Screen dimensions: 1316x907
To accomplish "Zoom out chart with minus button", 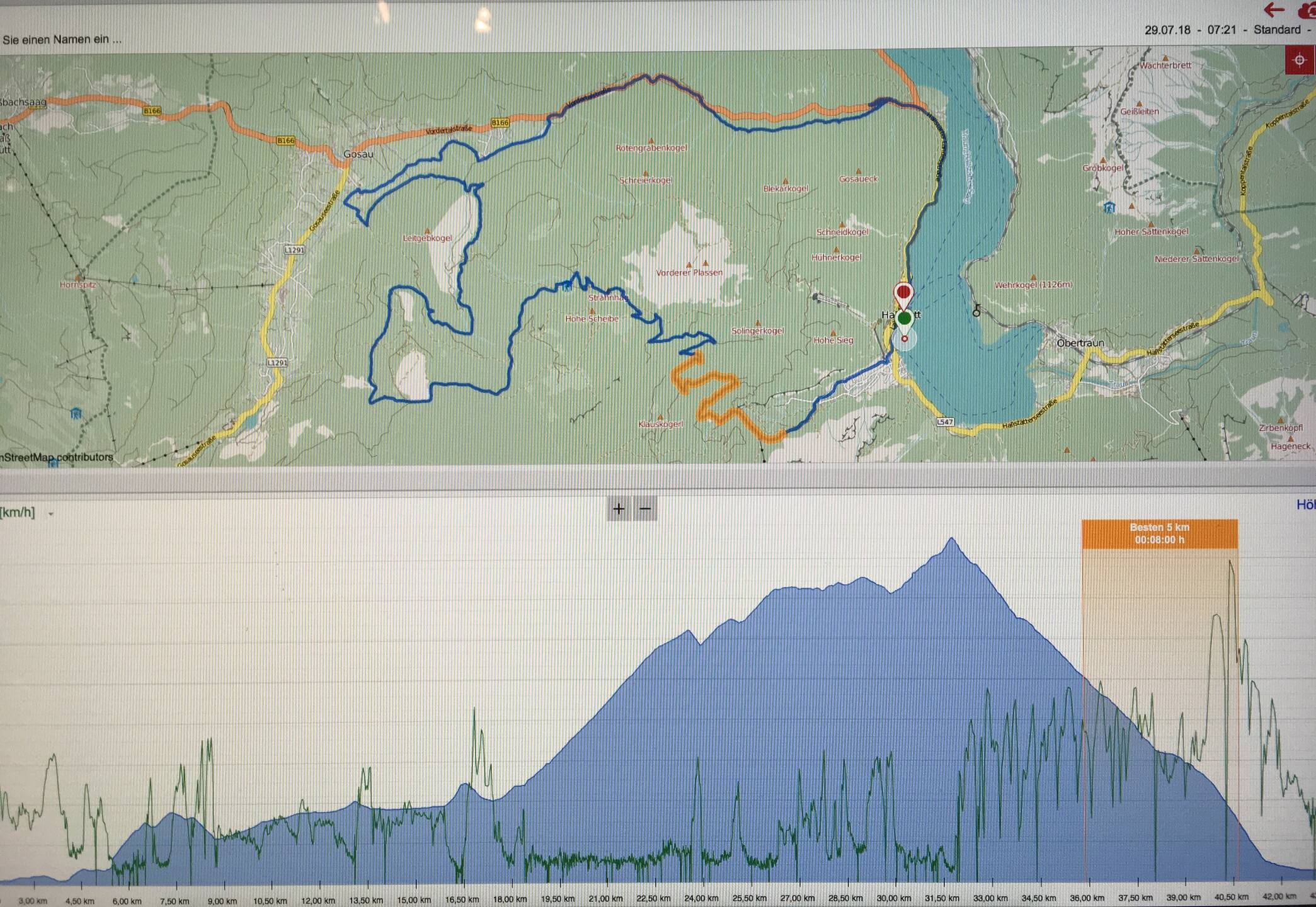I will click(x=645, y=509).
